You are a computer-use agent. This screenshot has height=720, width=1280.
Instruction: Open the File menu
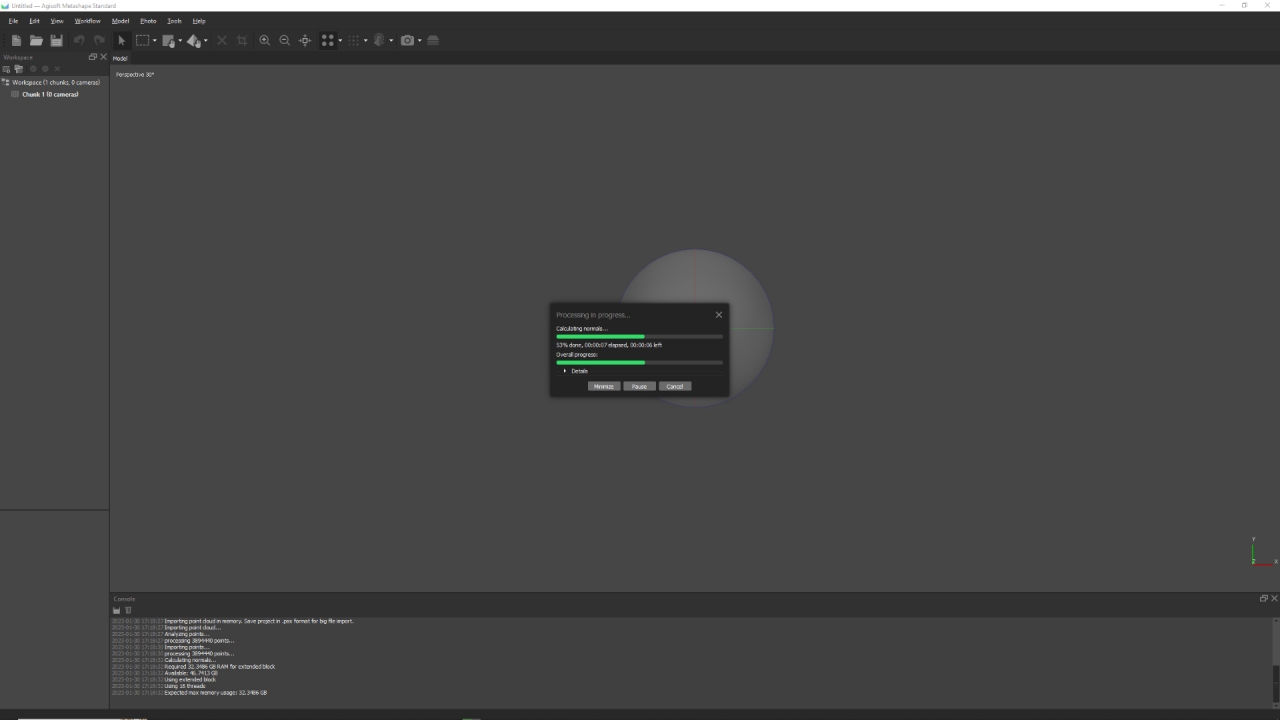13,21
